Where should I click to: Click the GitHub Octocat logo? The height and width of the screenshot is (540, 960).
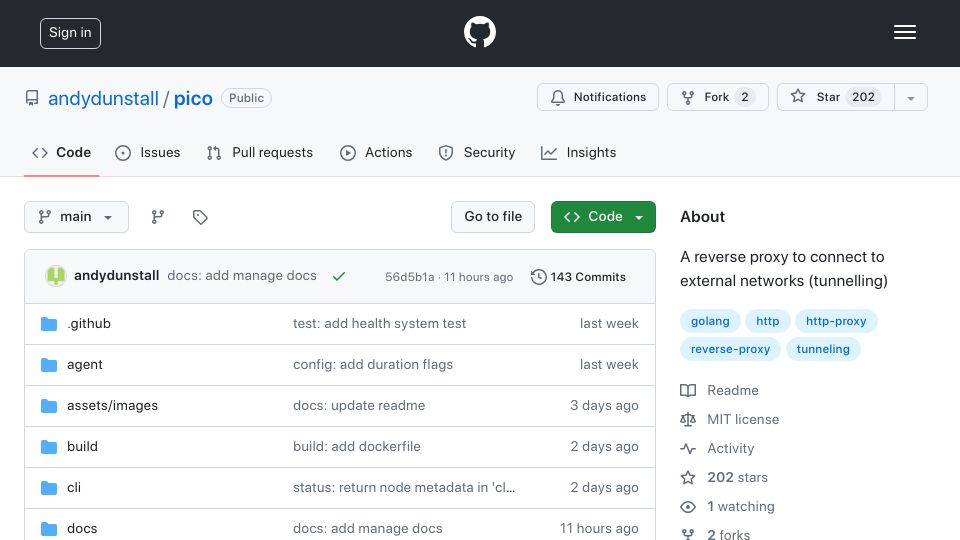(x=479, y=32)
